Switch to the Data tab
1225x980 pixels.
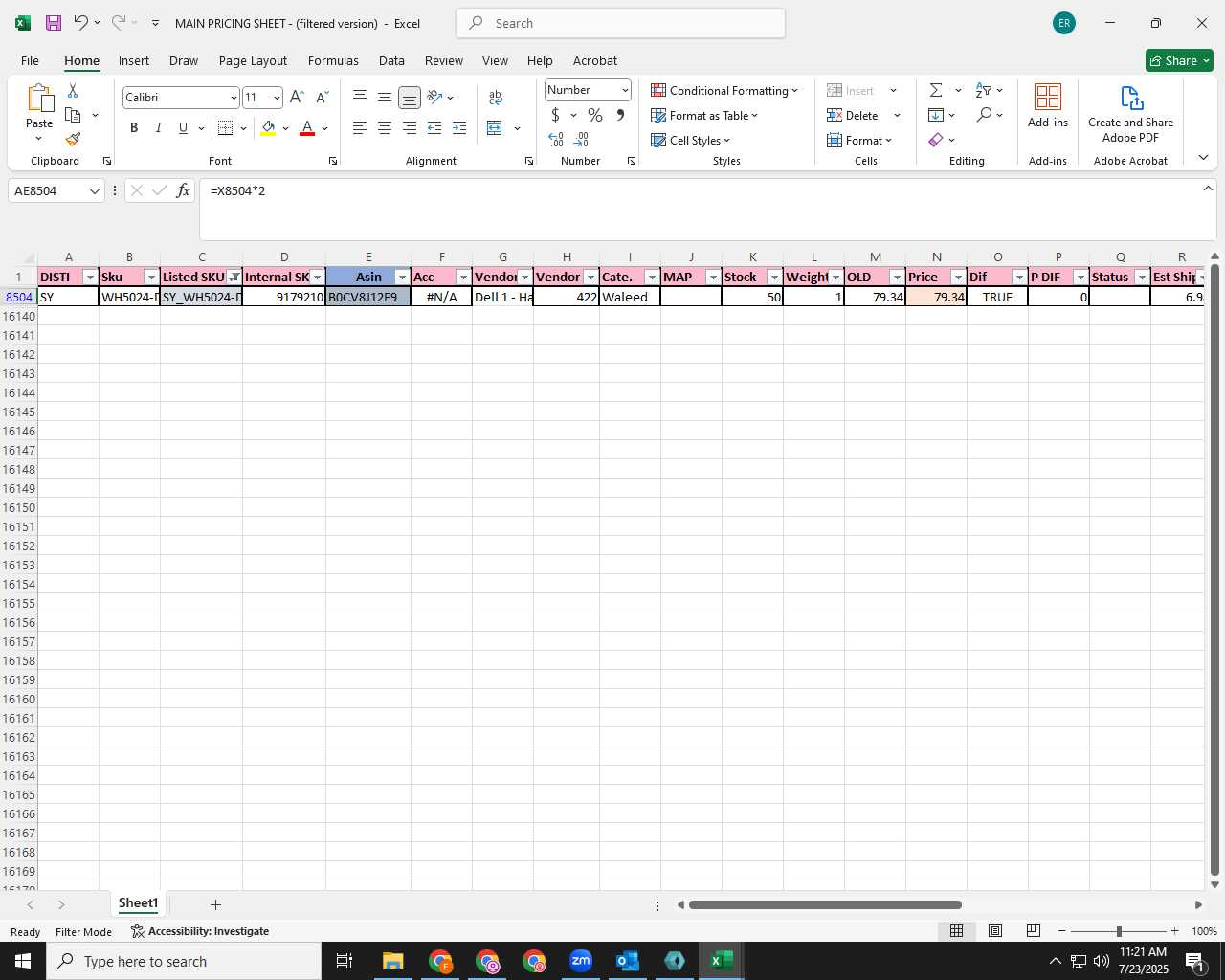click(x=391, y=60)
